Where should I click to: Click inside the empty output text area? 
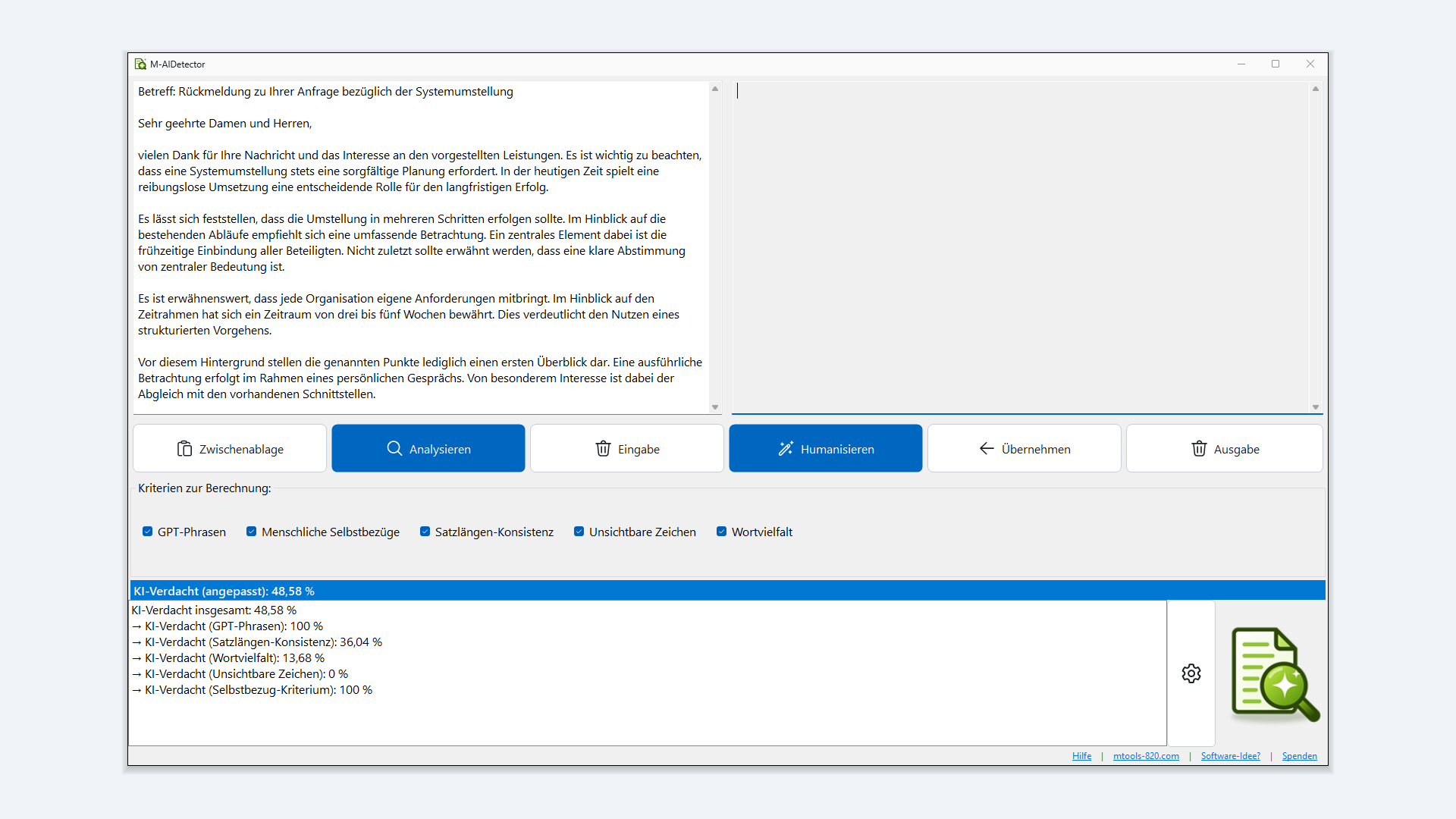[1021, 247]
